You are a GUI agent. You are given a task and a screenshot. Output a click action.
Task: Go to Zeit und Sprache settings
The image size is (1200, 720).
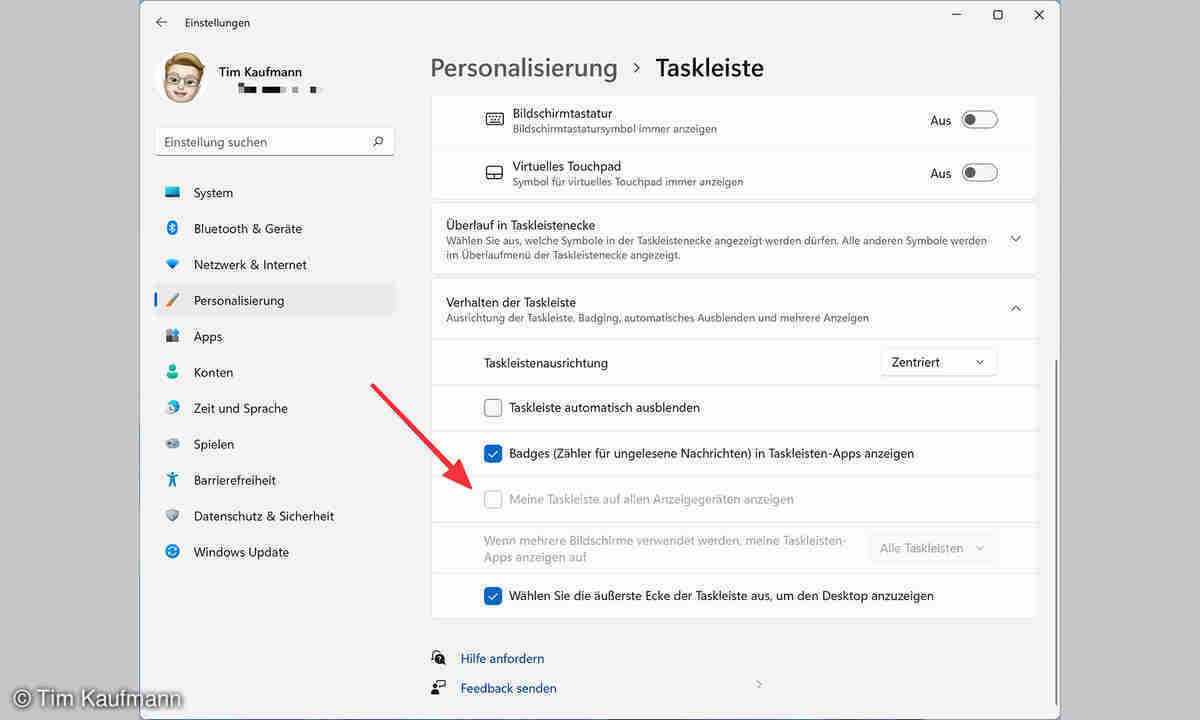(x=240, y=409)
